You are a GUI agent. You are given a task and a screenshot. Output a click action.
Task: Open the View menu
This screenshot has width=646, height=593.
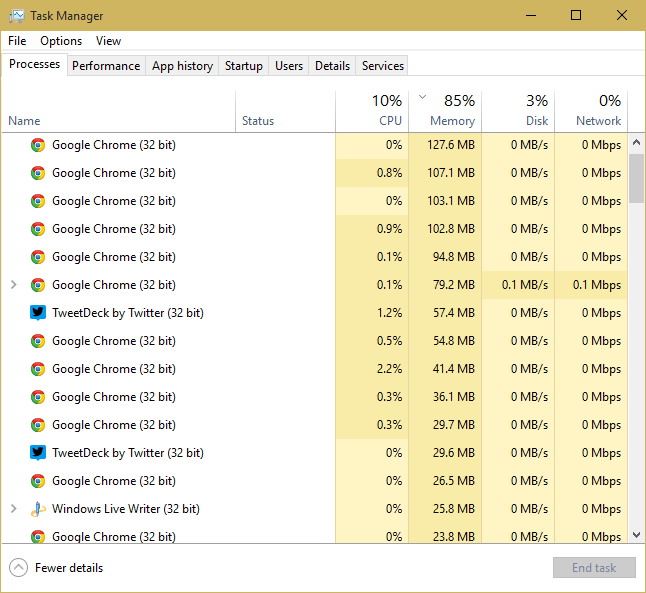(x=108, y=41)
